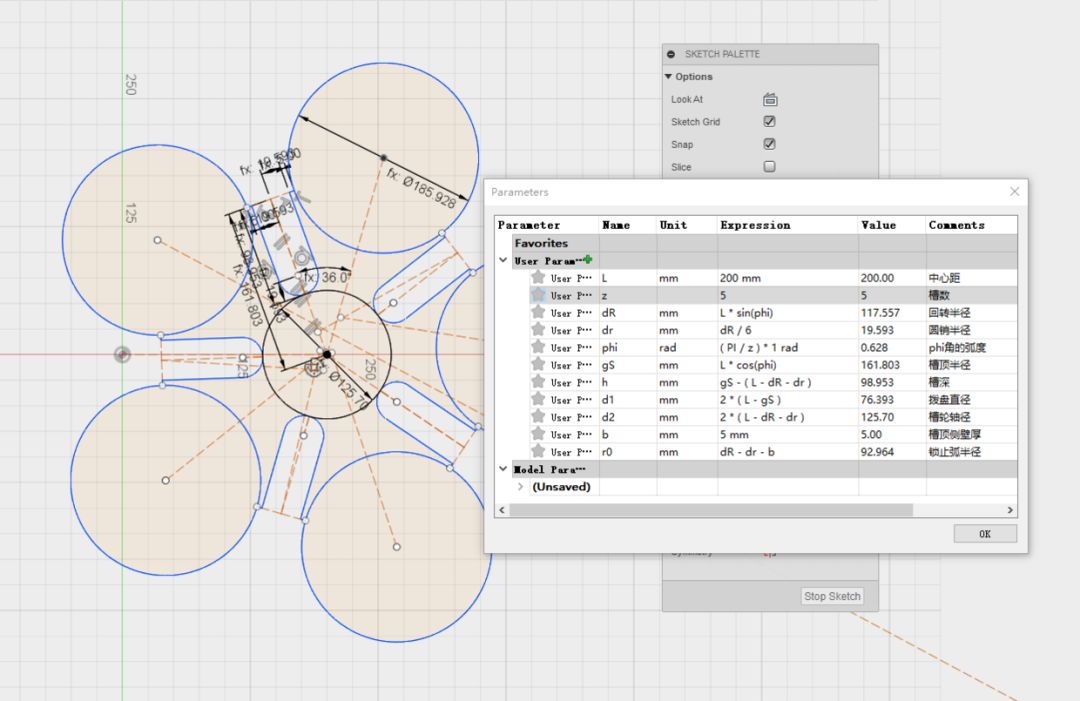The width and height of the screenshot is (1080, 701).
Task: Favorite the z parameter star
Action: click(538, 295)
